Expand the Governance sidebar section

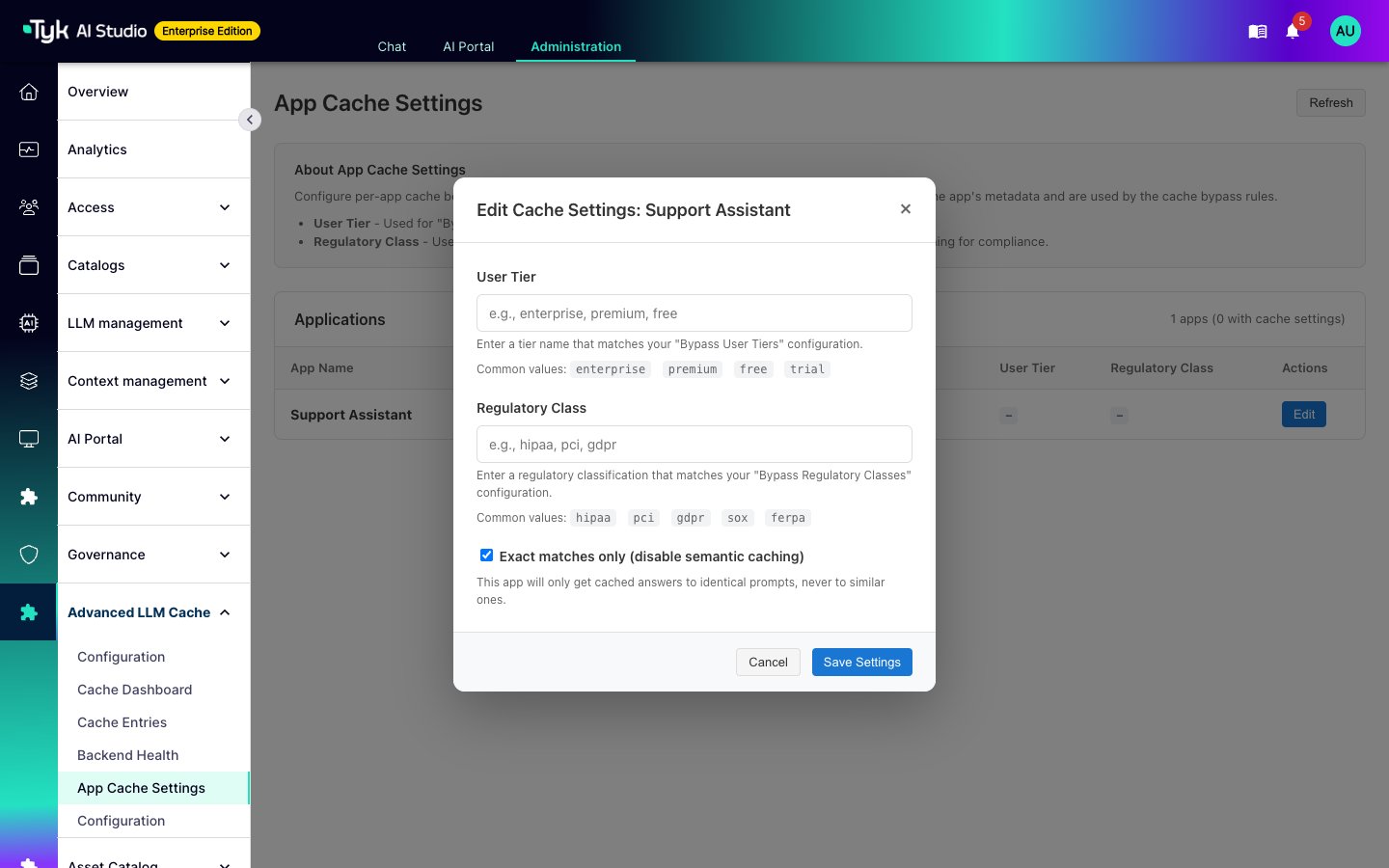pos(154,555)
